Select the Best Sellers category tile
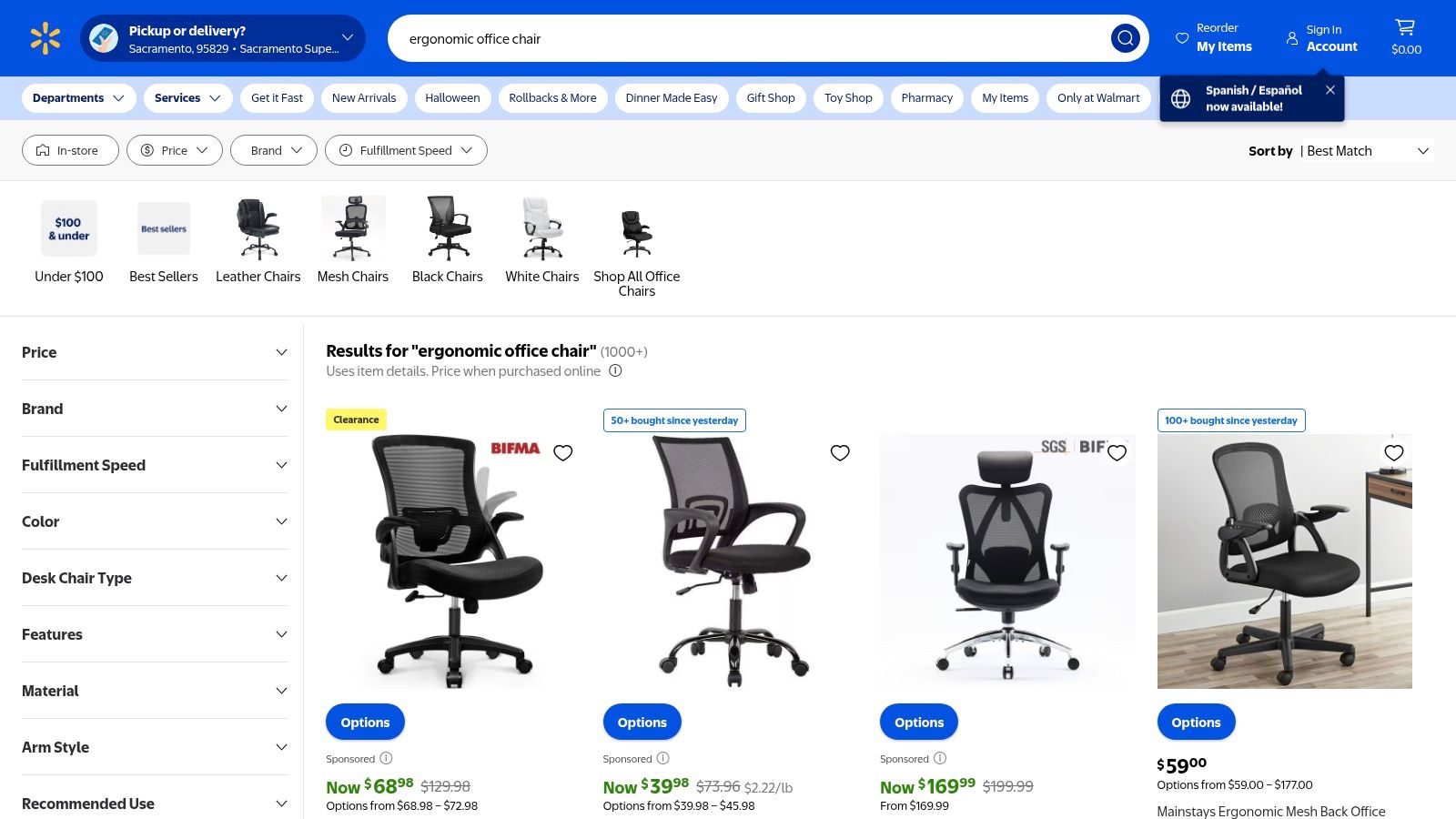This screenshot has width=1456, height=819. [x=164, y=241]
